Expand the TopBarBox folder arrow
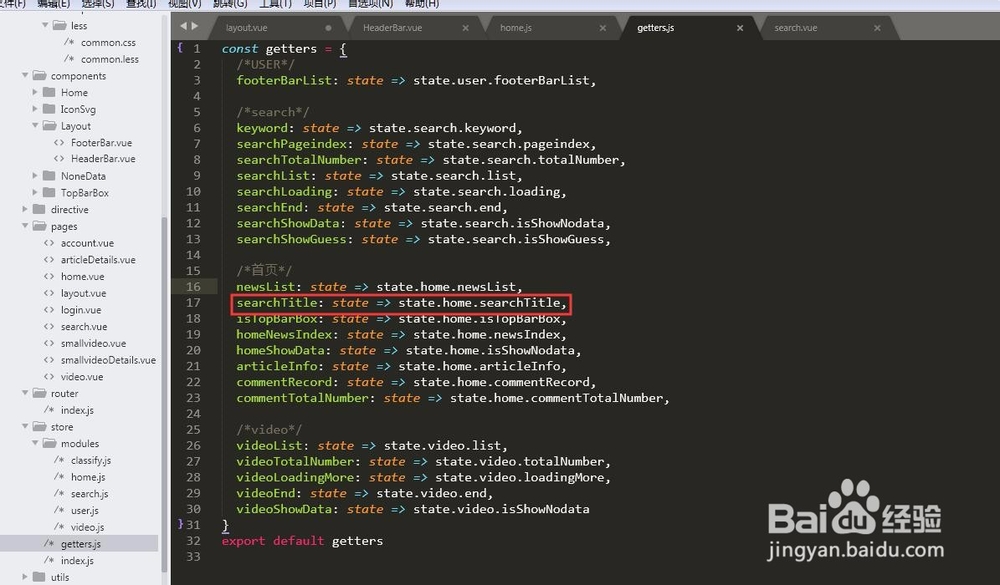This screenshot has height=585, width=1000. click(35, 193)
